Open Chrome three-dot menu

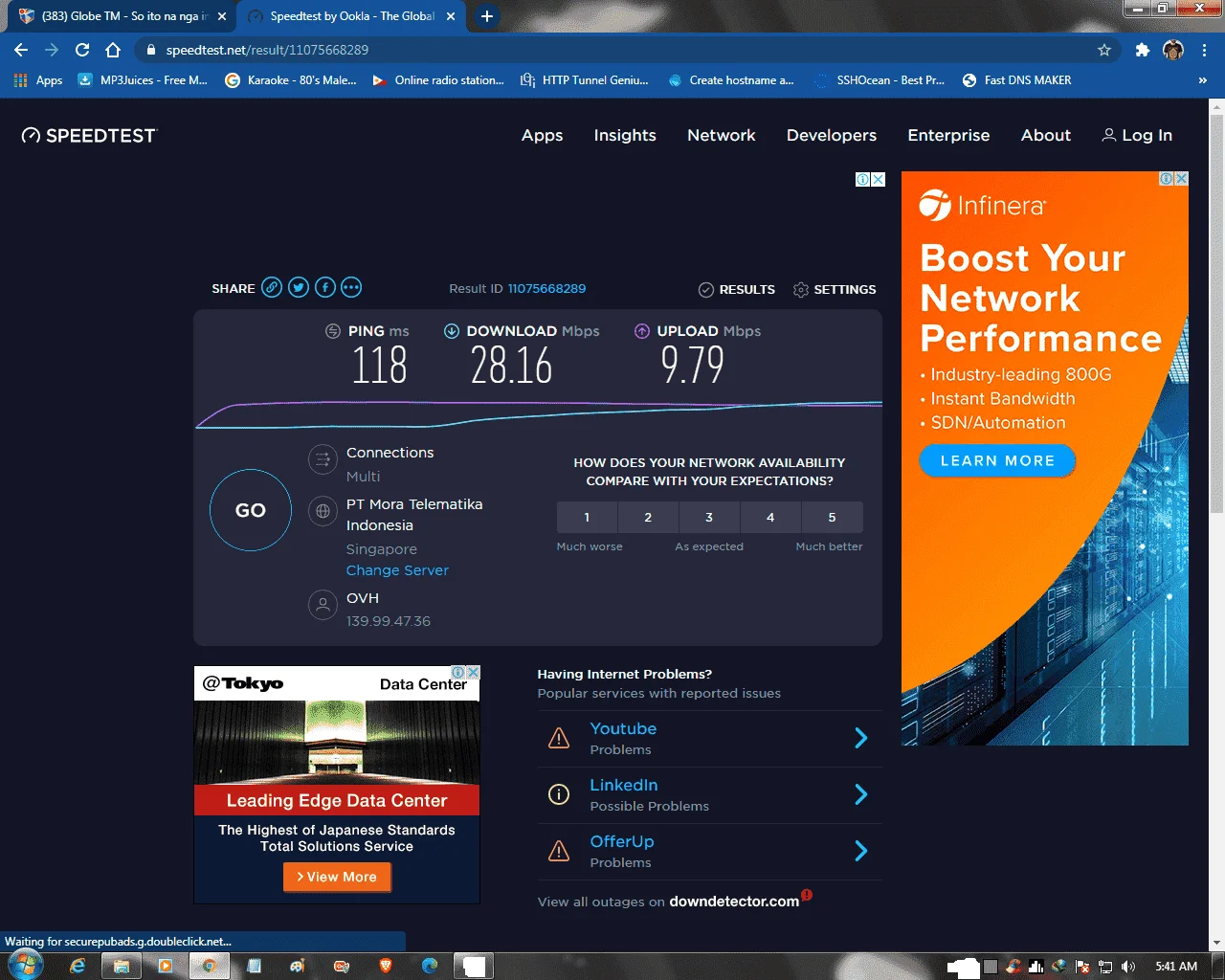(x=1204, y=50)
